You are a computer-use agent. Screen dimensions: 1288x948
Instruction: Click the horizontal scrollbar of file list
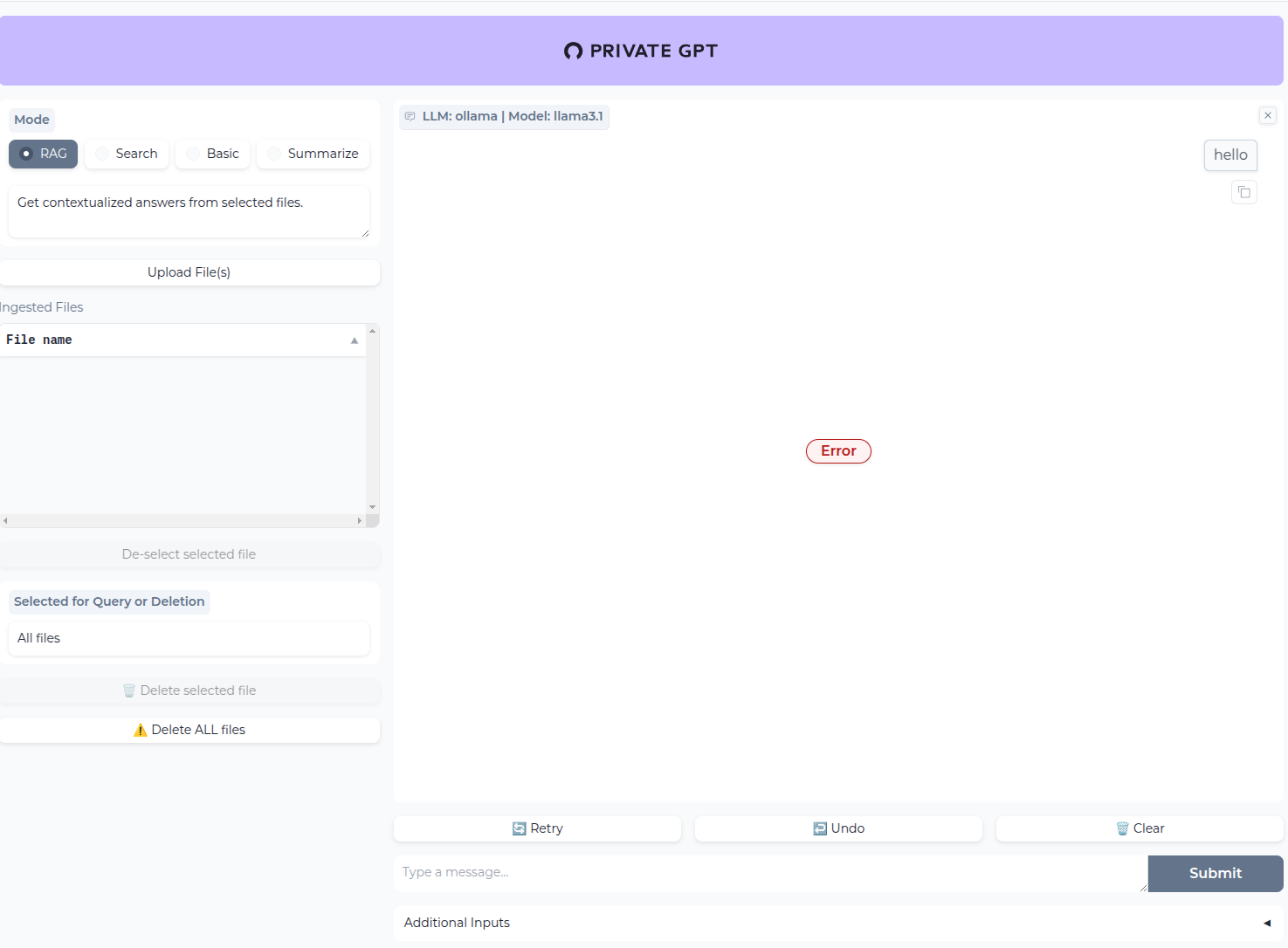pyautogui.click(x=183, y=521)
